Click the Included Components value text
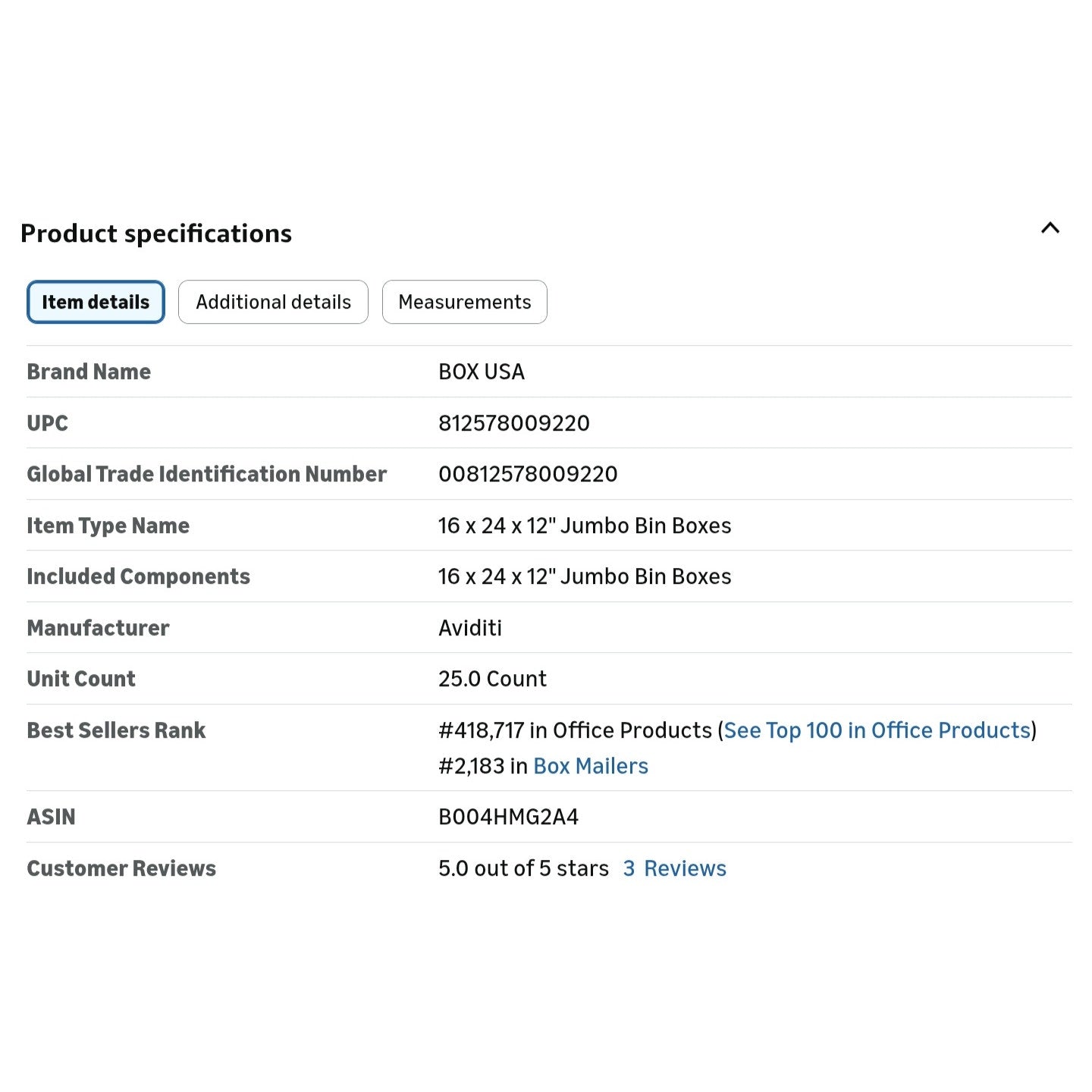 (x=584, y=576)
